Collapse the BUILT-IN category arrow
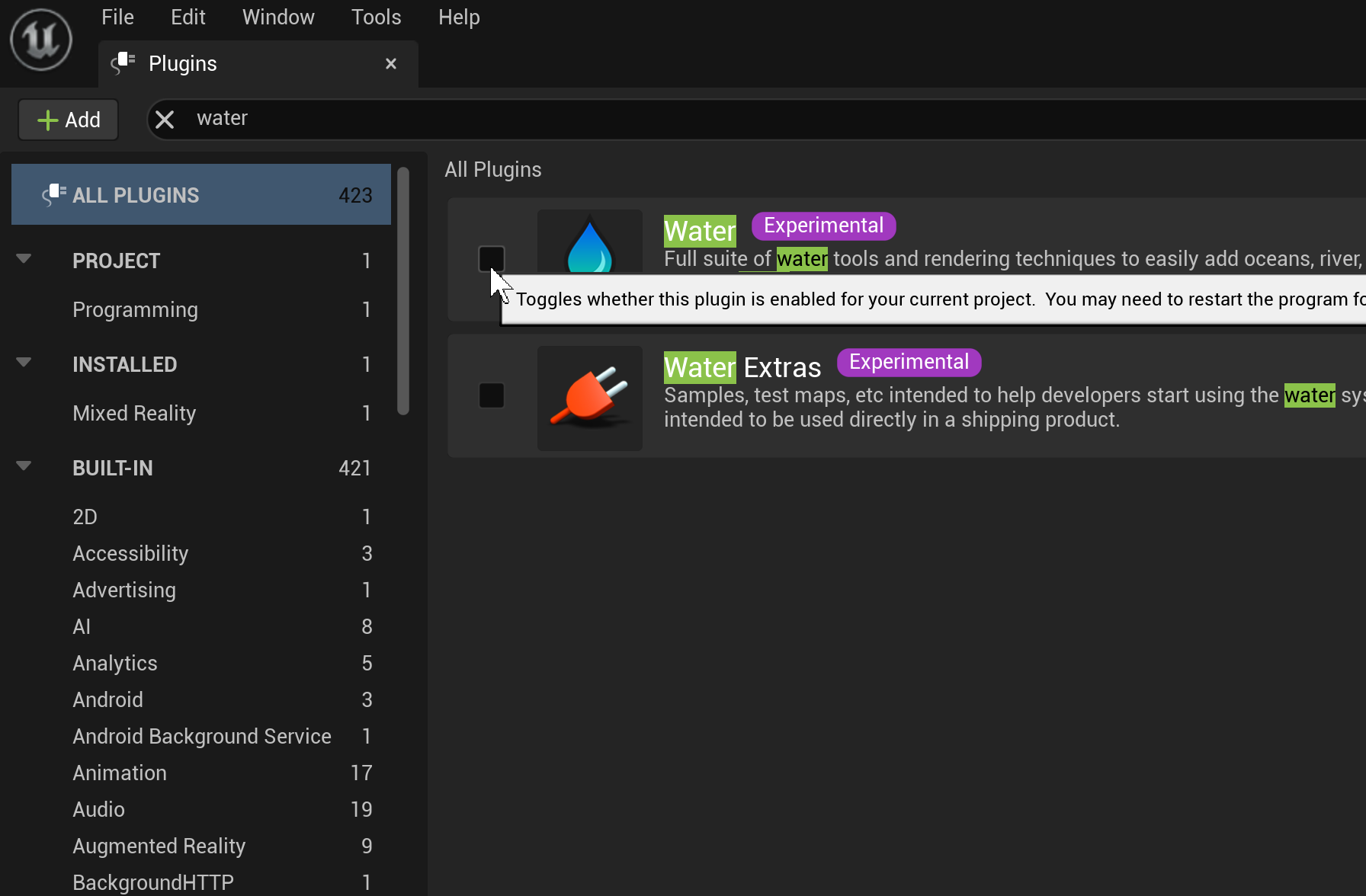 click(x=24, y=466)
